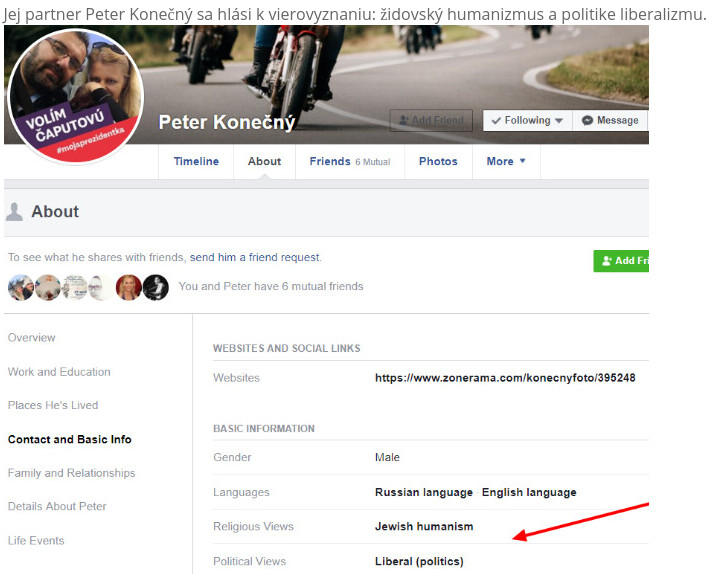Click the first mutual friend avatar
Viewport: 713px width, 574px height.
point(21,288)
